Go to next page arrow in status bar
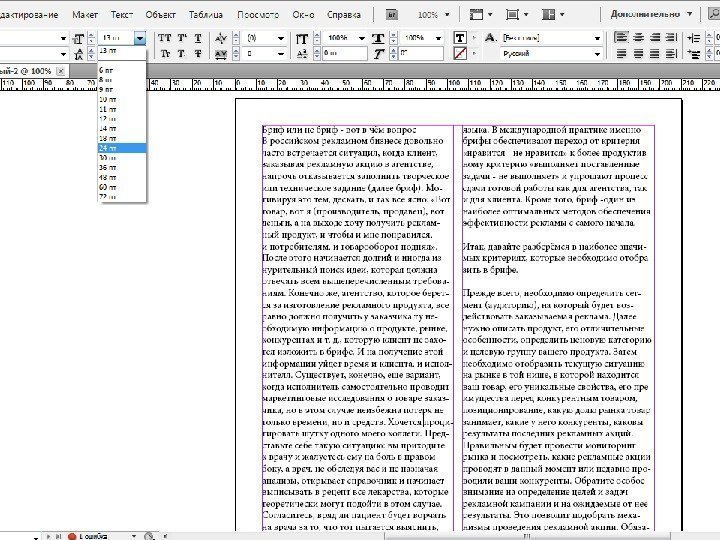720x540 pixels. (x=49, y=536)
